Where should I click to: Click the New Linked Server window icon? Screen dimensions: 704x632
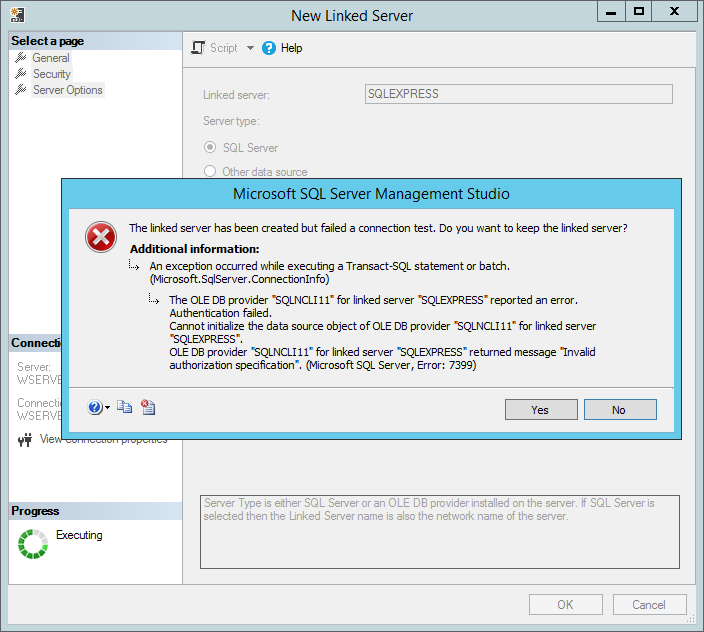pyautogui.click(x=18, y=15)
